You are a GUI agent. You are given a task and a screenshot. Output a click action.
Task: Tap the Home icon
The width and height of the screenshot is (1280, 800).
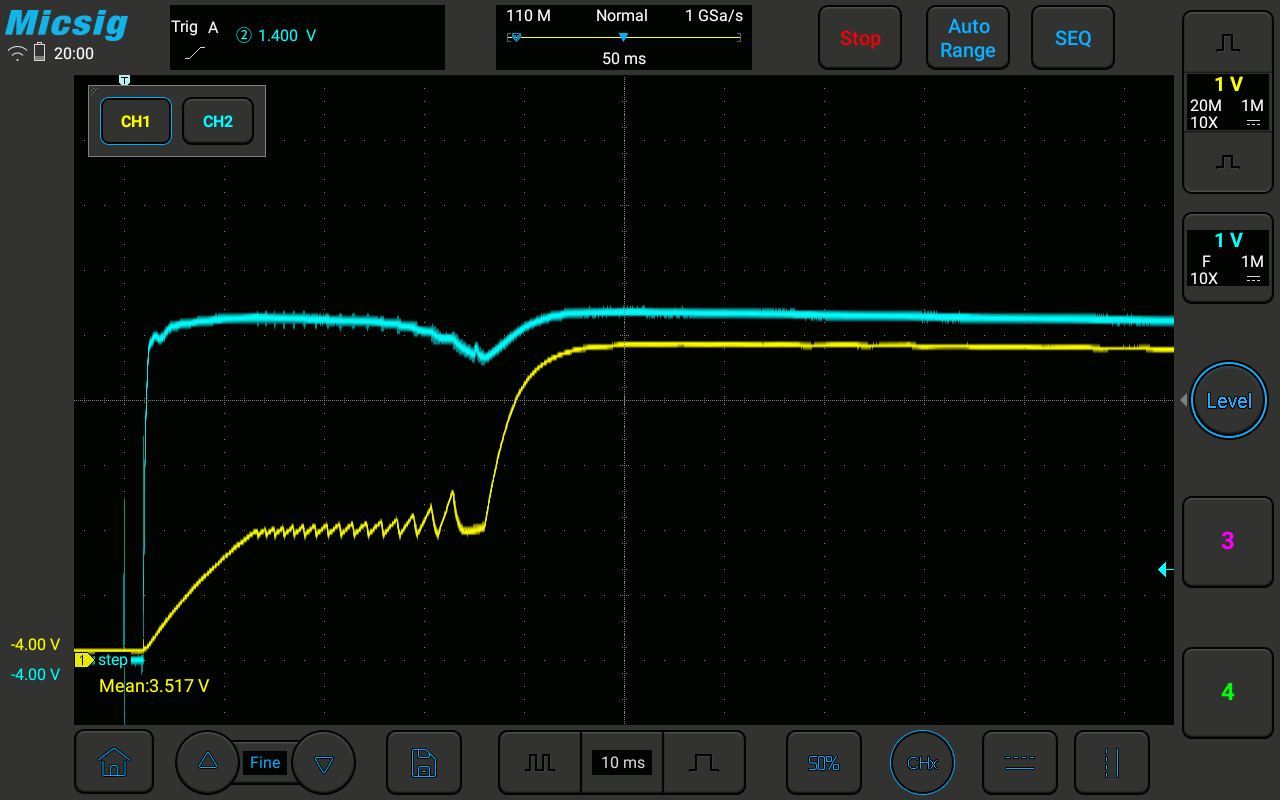pos(113,763)
